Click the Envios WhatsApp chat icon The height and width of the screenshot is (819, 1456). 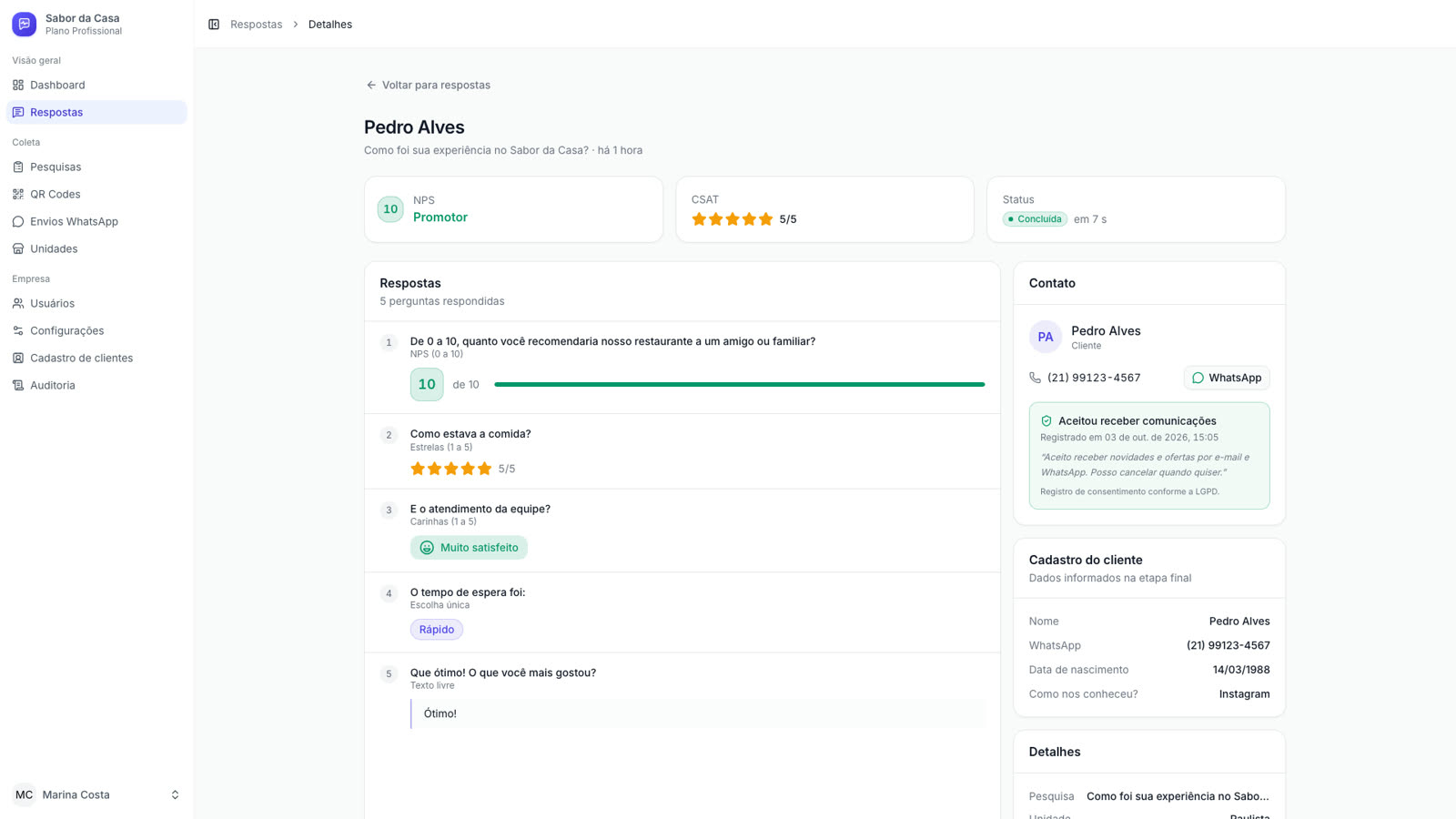18,221
